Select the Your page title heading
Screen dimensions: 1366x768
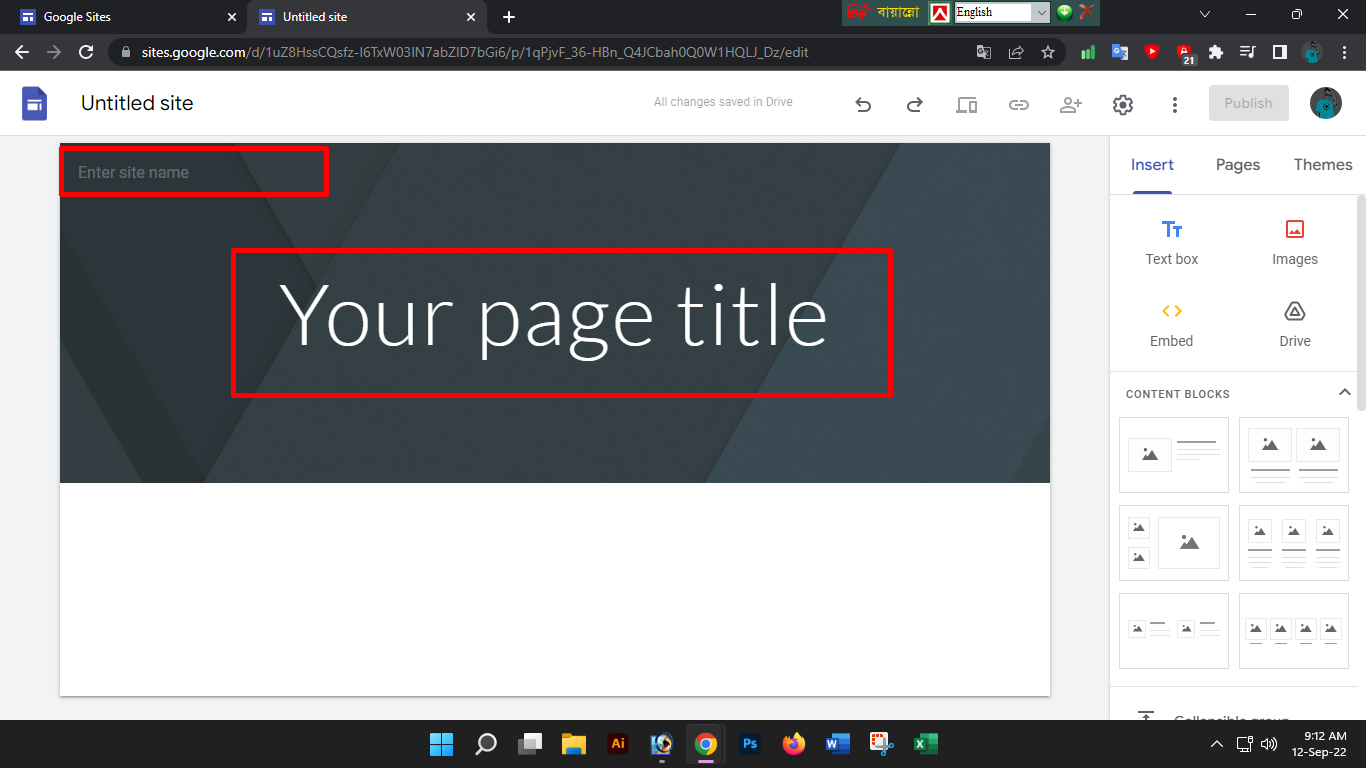click(553, 316)
